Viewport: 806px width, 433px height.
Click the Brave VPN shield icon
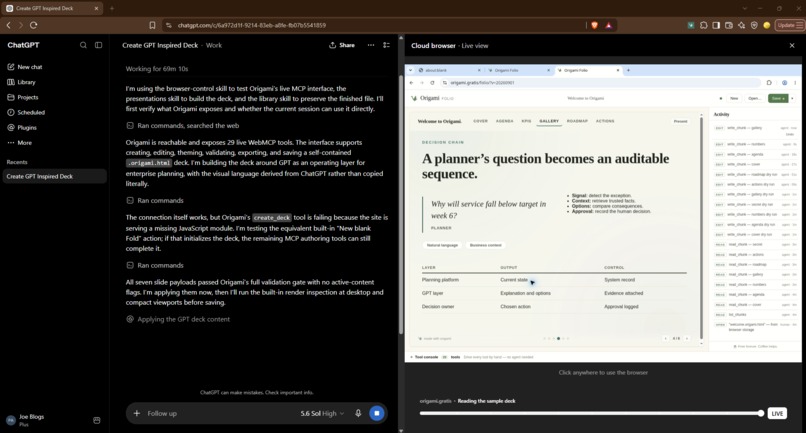(754, 25)
